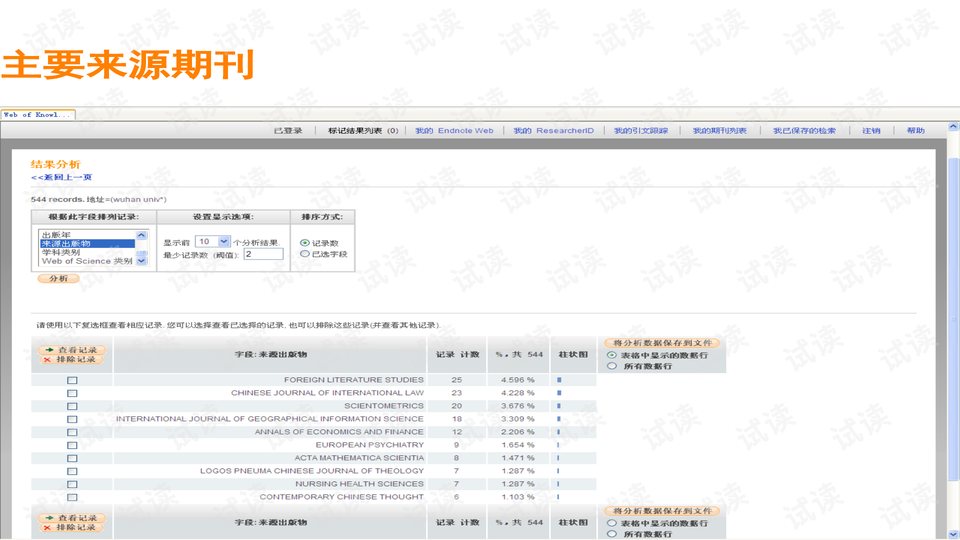The width and height of the screenshot is (960, 540).
Task: Open the 显示前 10 results dropdown
Action: [212, 242]
